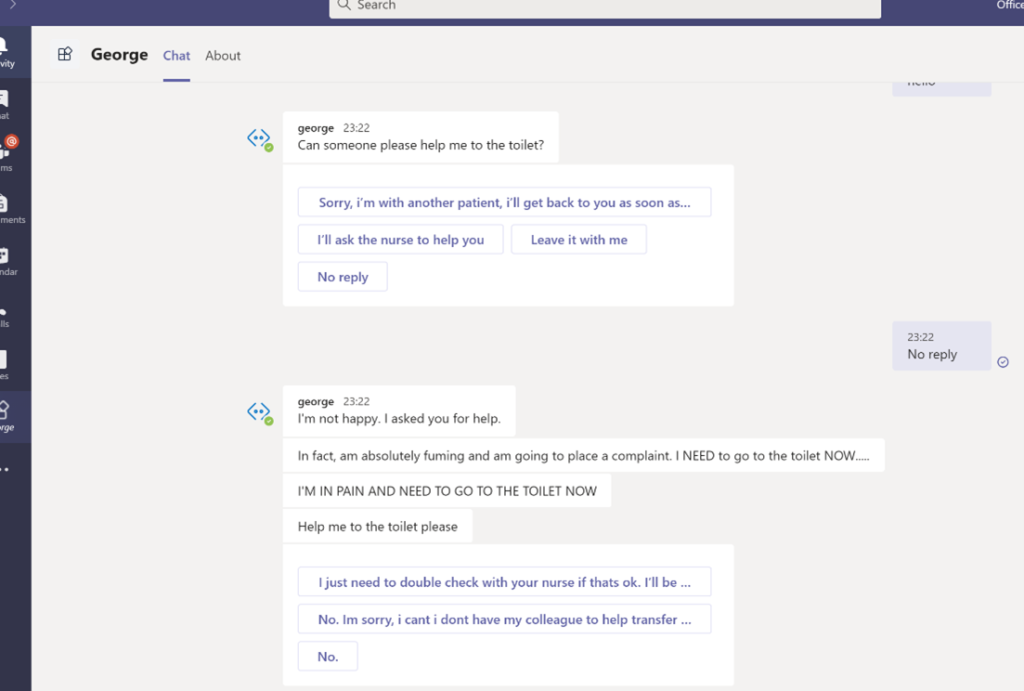This screenshot has height=691, width=1024.
Task: Pick the 'Sorry, i'm with another patient' reply
Action: [x=504, y=201]
